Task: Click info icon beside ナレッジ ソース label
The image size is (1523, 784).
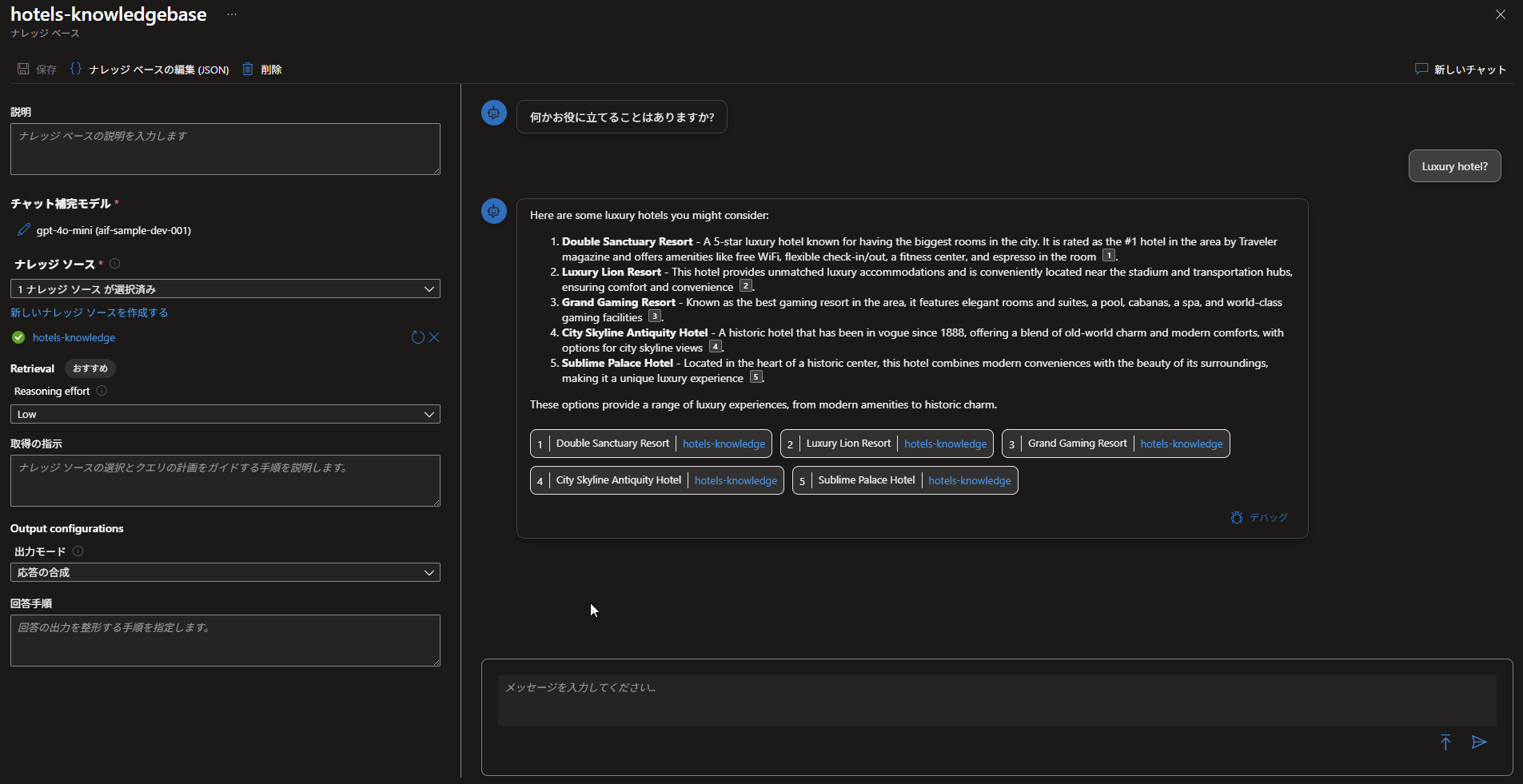Action: [115, 264]
